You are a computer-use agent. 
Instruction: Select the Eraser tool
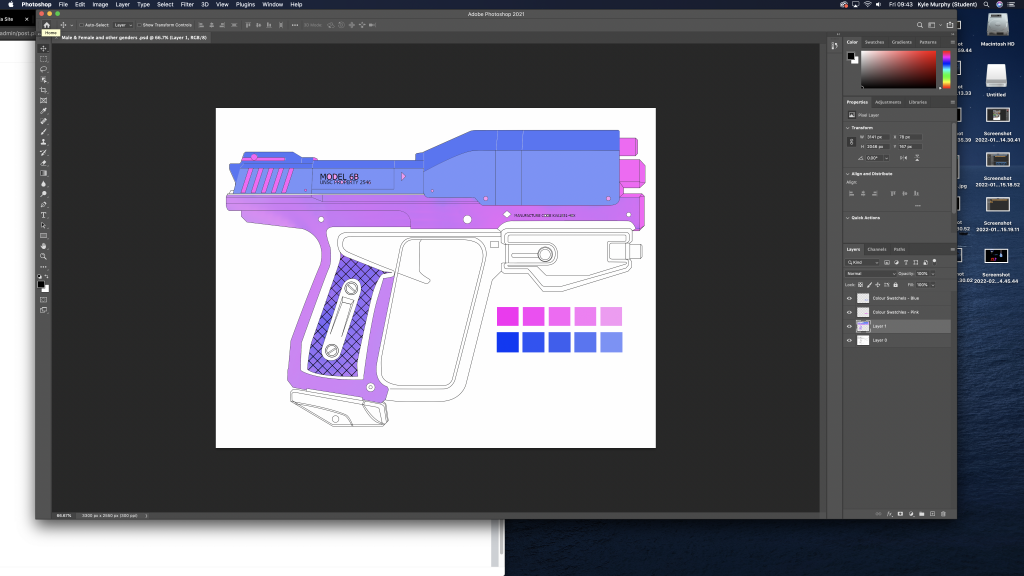tap(44, 163)
